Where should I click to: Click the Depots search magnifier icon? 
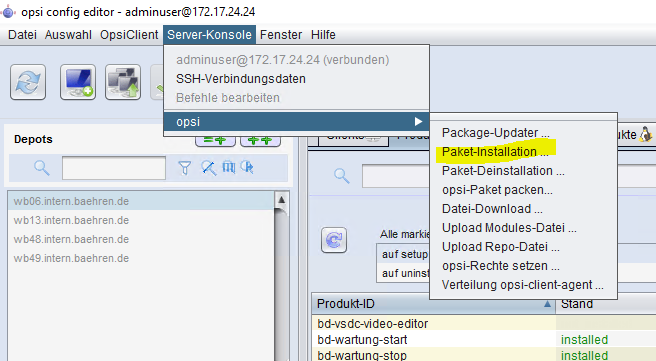click(x=41, y=168)
